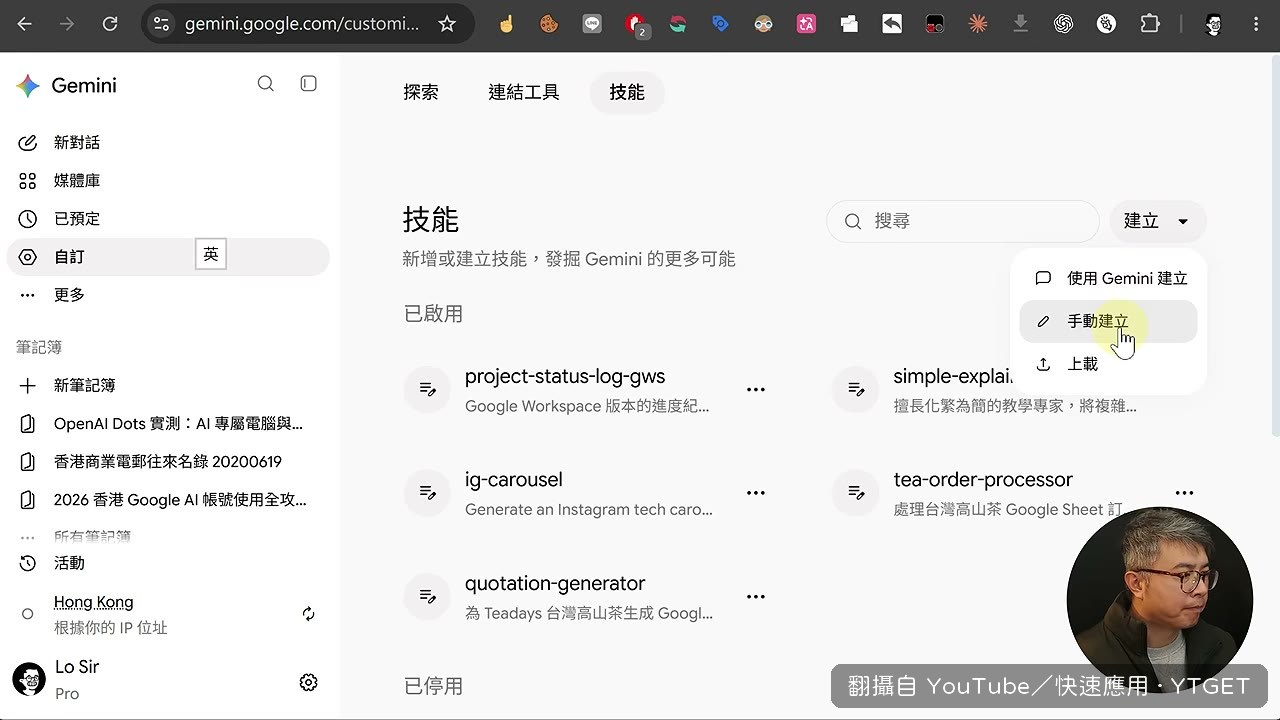Open 已預定 scheduled items

coord(168,219)
